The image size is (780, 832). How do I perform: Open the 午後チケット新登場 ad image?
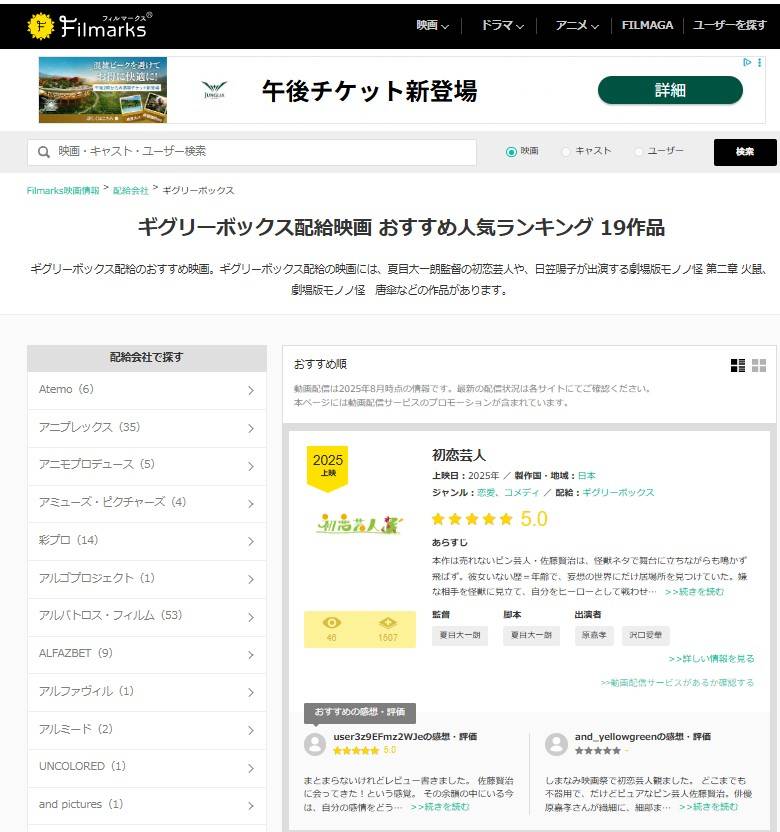click(103, 90)
